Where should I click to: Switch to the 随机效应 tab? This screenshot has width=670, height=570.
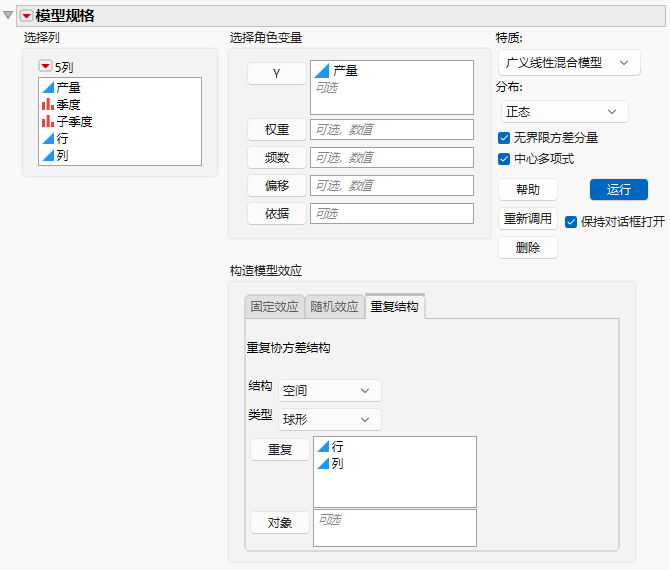334,307
